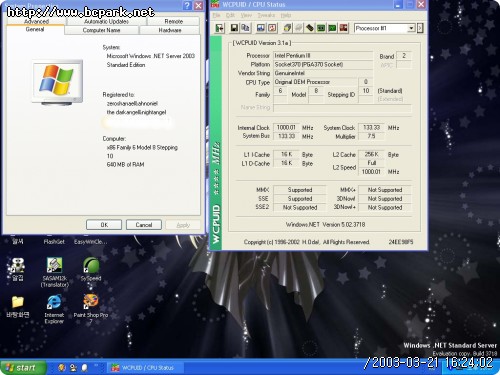500x375 pixels.
Task: Click the question mark help button in System Properties
Action: coord(187,5)
